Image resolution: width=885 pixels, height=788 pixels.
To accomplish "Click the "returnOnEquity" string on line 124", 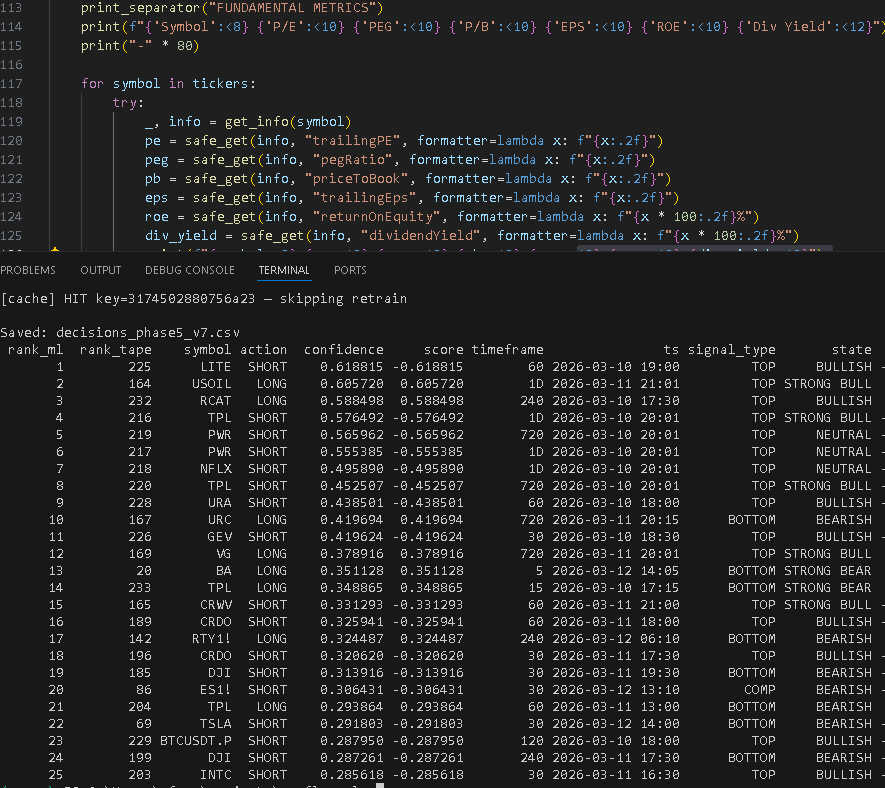I will click(x=377, y=217).
